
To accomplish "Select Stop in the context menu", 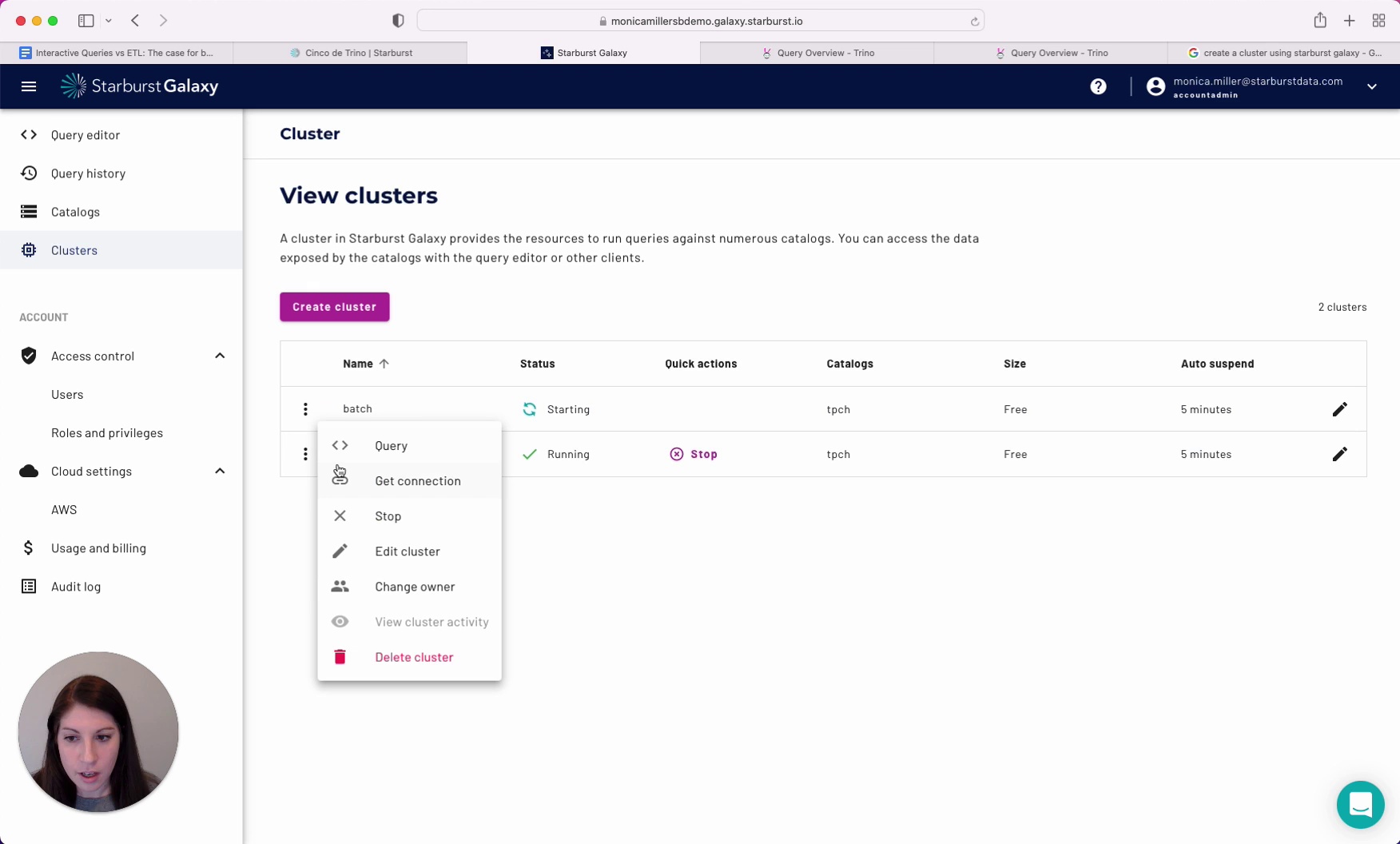I will click(409, 516).
